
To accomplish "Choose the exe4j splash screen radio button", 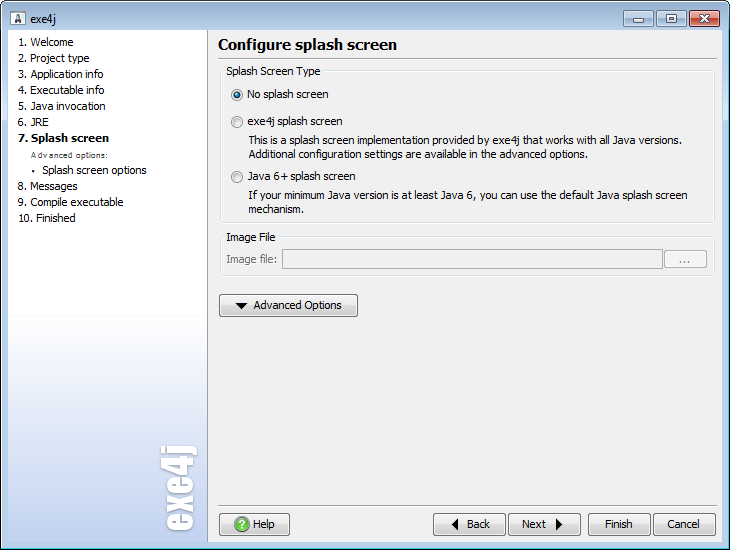I will [237, 122].
